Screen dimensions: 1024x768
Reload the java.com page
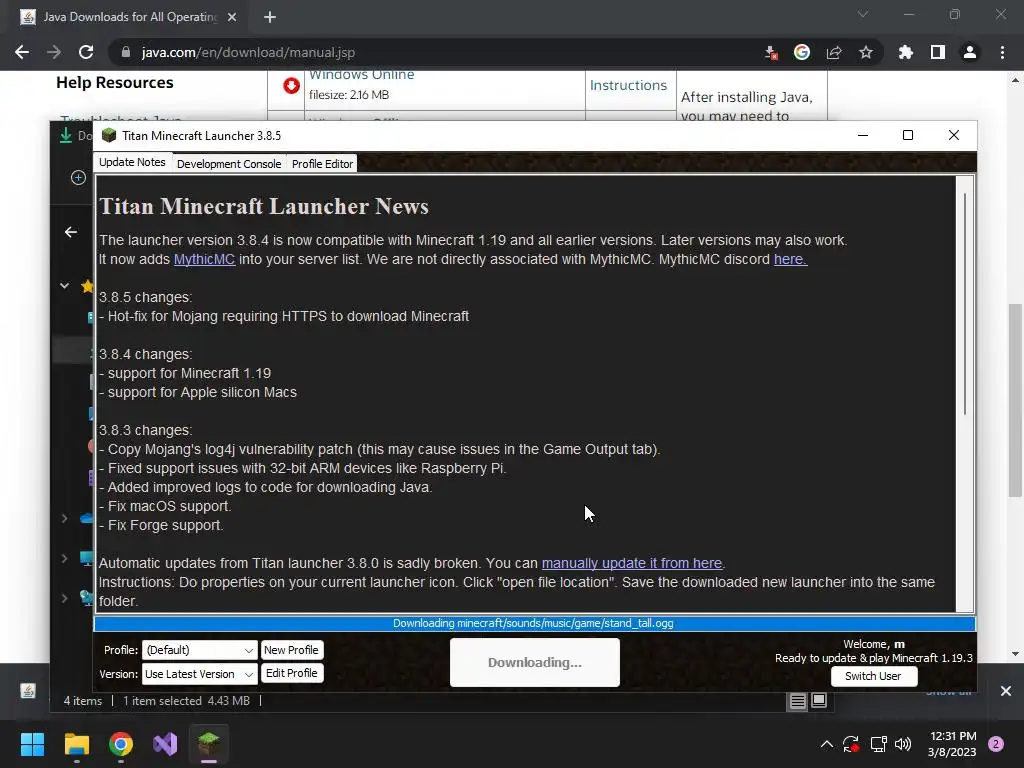point(86,52)
